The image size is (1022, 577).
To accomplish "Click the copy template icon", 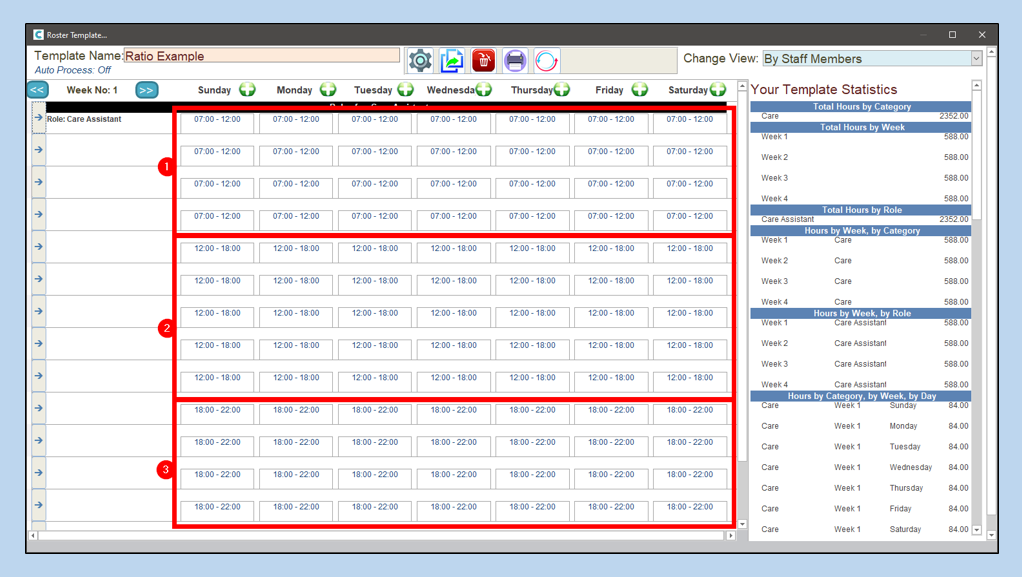I will [452, 60].
